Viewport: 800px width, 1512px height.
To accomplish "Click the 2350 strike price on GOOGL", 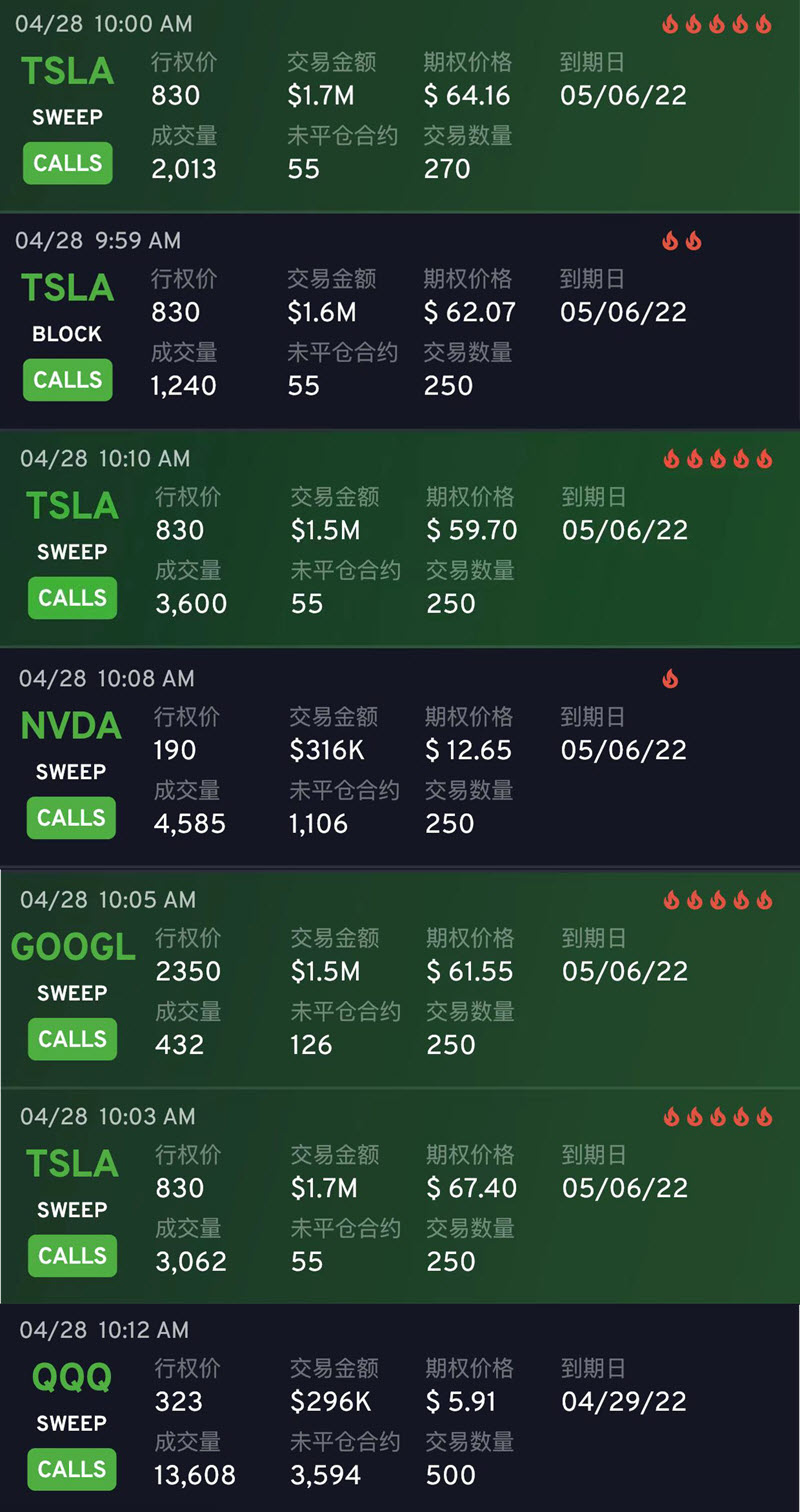I will point(188,971).
